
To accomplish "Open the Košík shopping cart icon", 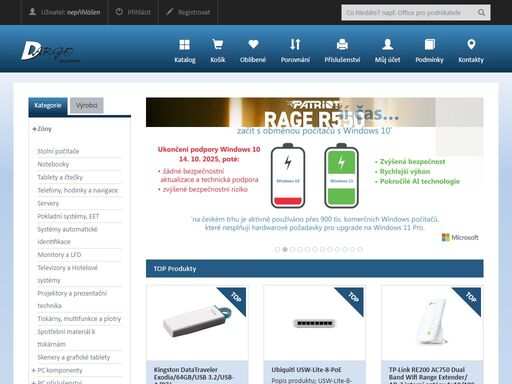I will coord(218,44).
